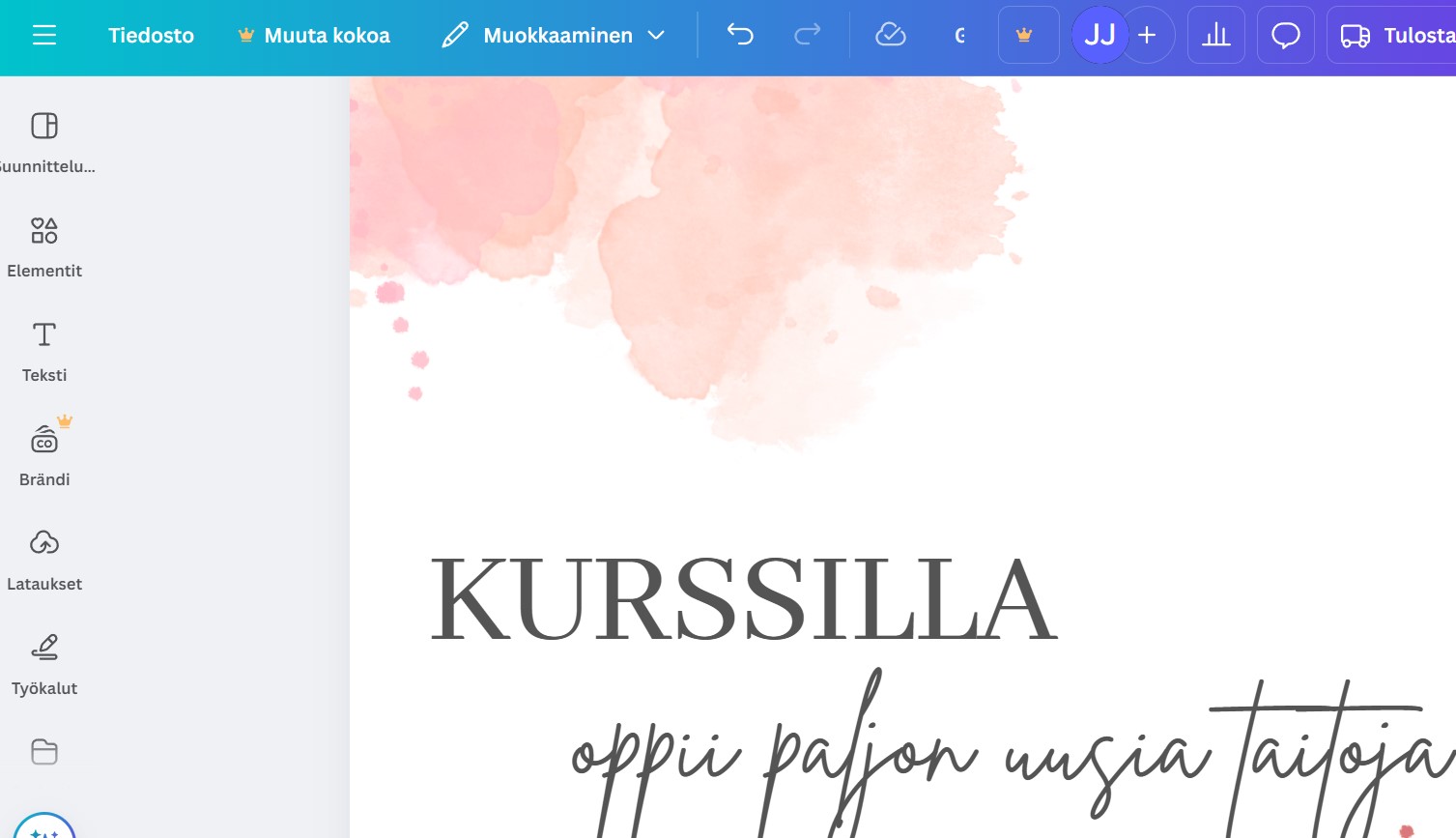This screenshot has height=838, width=1456.
Task: Open the Tiedosto menu
Action: (151, 36)
